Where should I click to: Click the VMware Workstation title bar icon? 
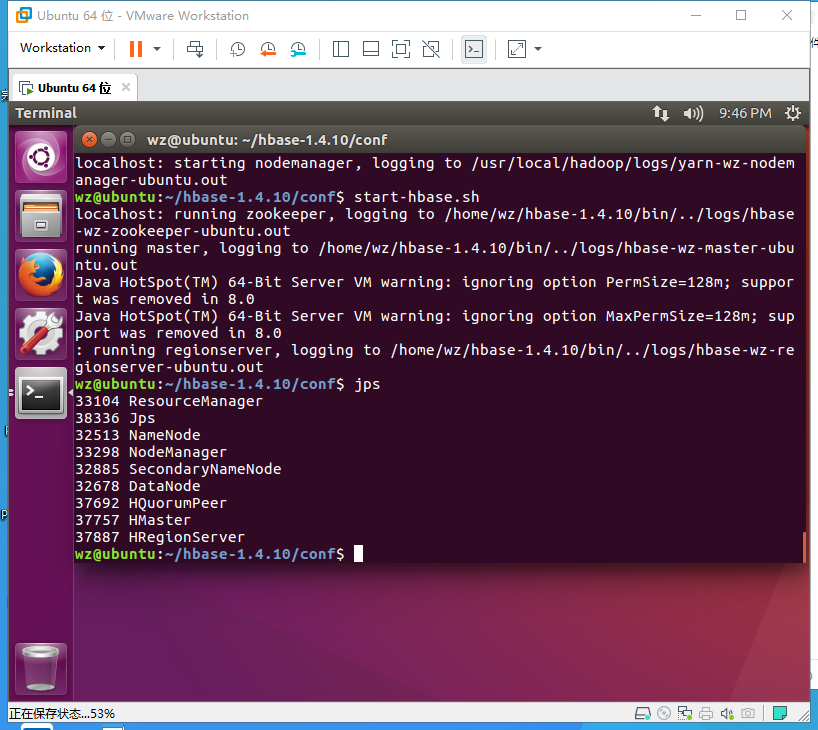(23, 15)
